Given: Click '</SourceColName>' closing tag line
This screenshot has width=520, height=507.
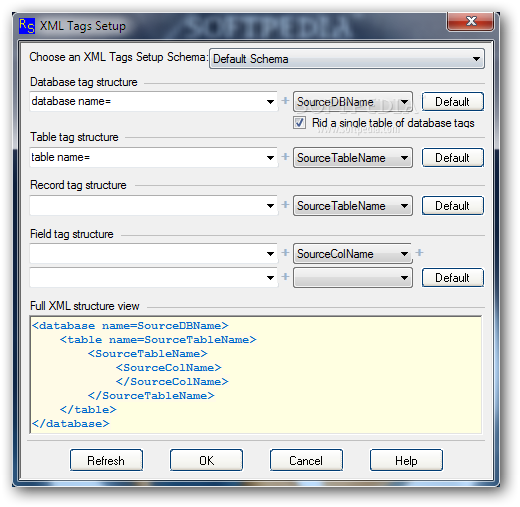Looking at the screenshot, I should (172, 382).
